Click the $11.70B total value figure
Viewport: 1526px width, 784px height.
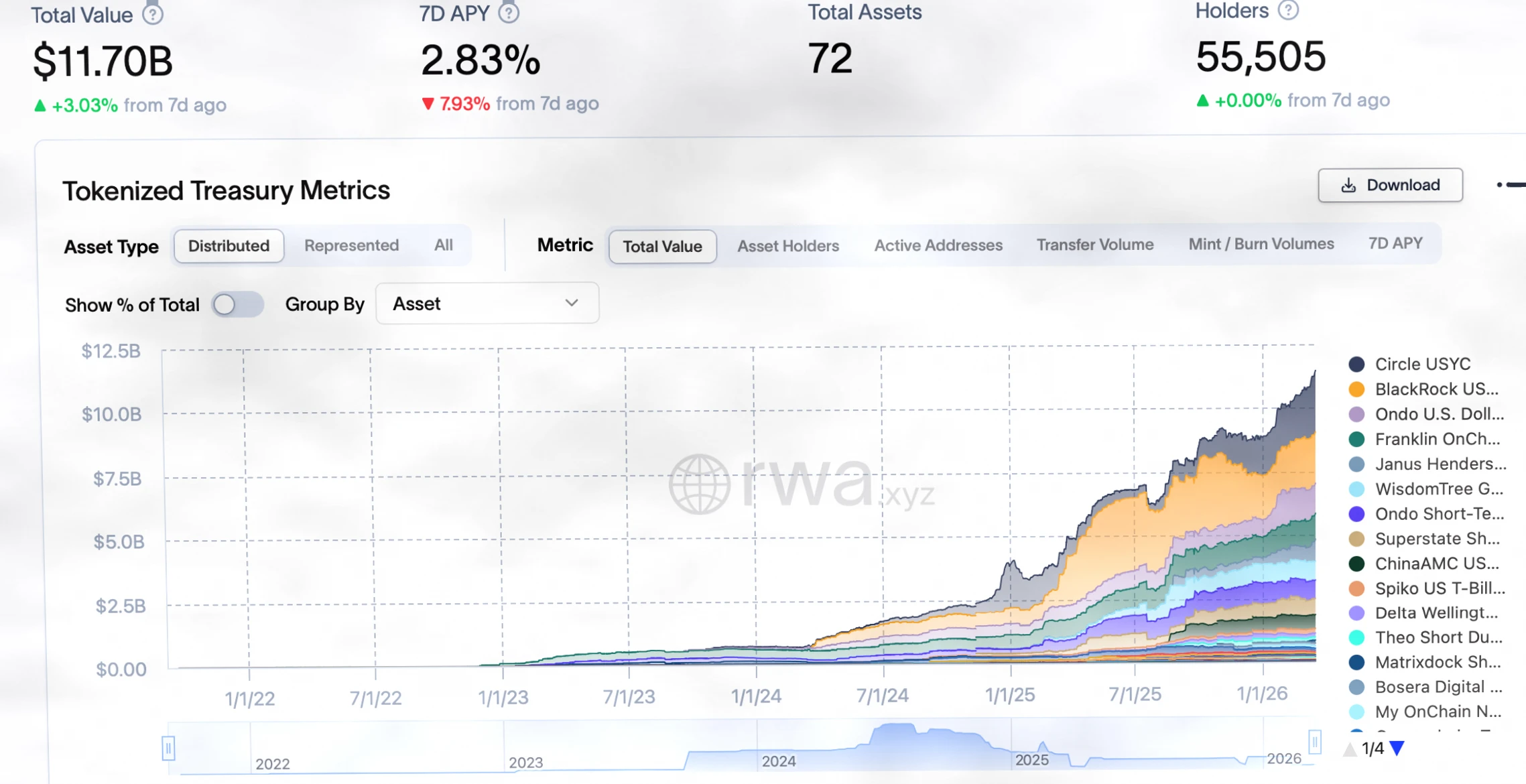click(x=103, y=61)
